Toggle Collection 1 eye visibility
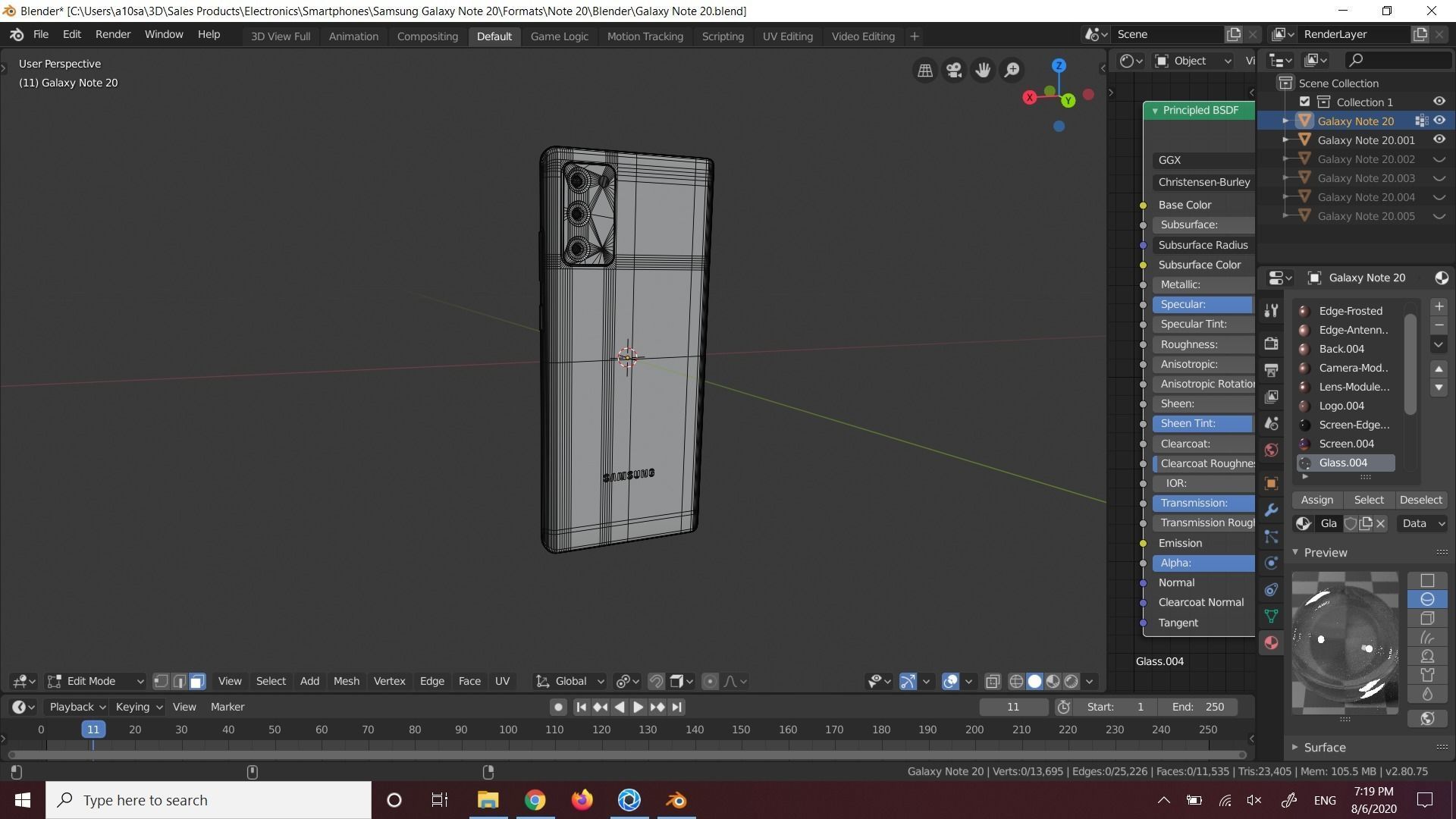Screen dimensions: 1456x819 click(x=1439, y=102)
